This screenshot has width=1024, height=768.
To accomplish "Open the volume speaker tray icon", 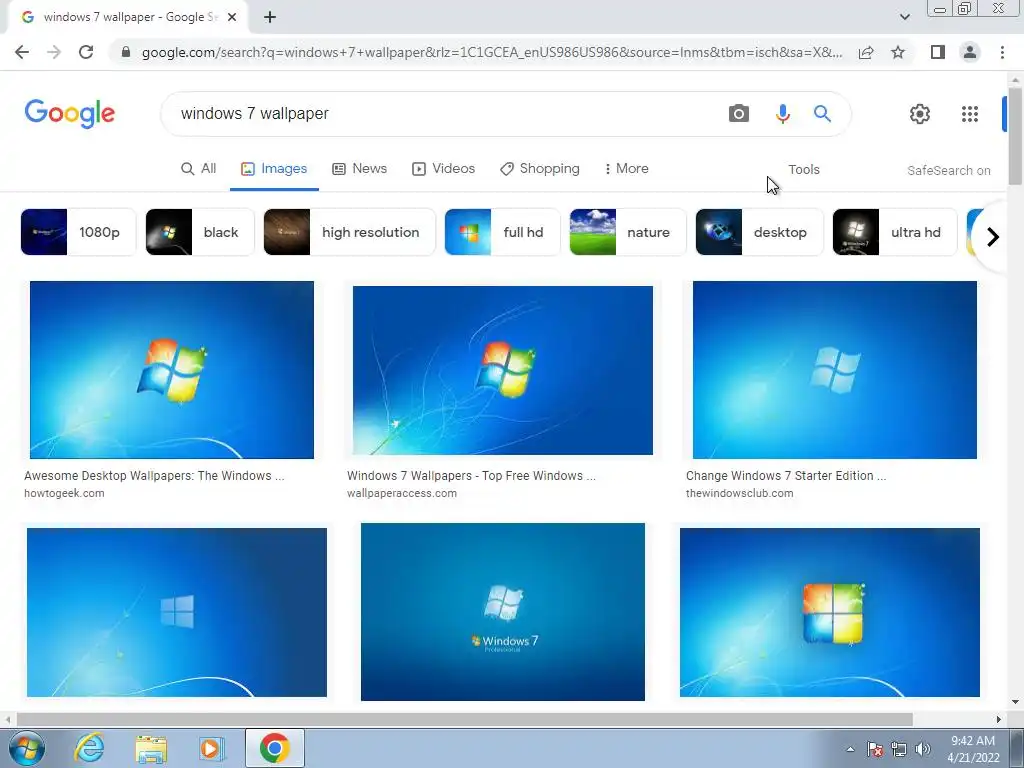I will pyautogui.click(x=923, y=749).
